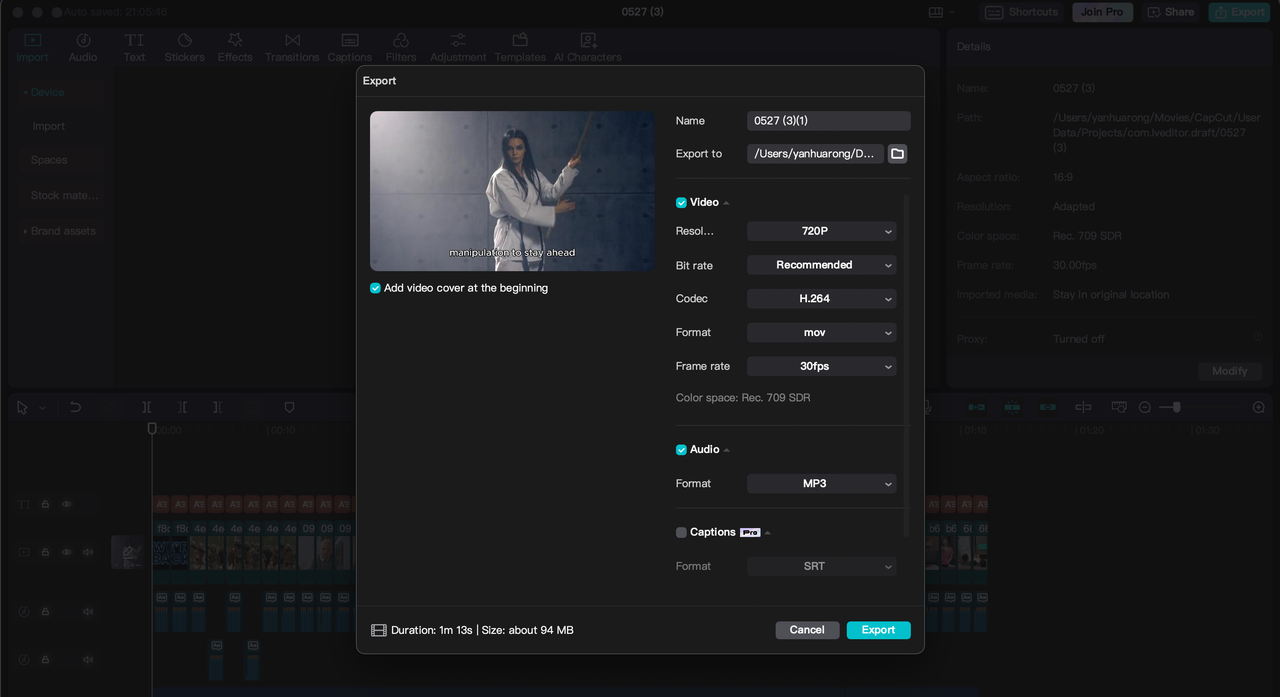Toggle the Video export checkbox
Screen dimensions: 1280x697
coord(681,202)
